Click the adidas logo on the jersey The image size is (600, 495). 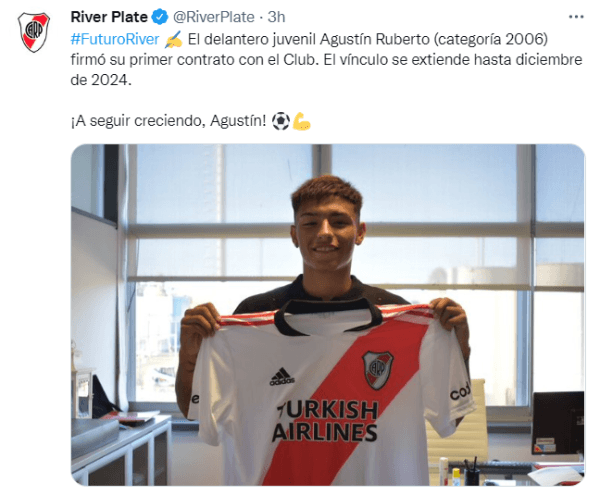(x=282, y=376)
